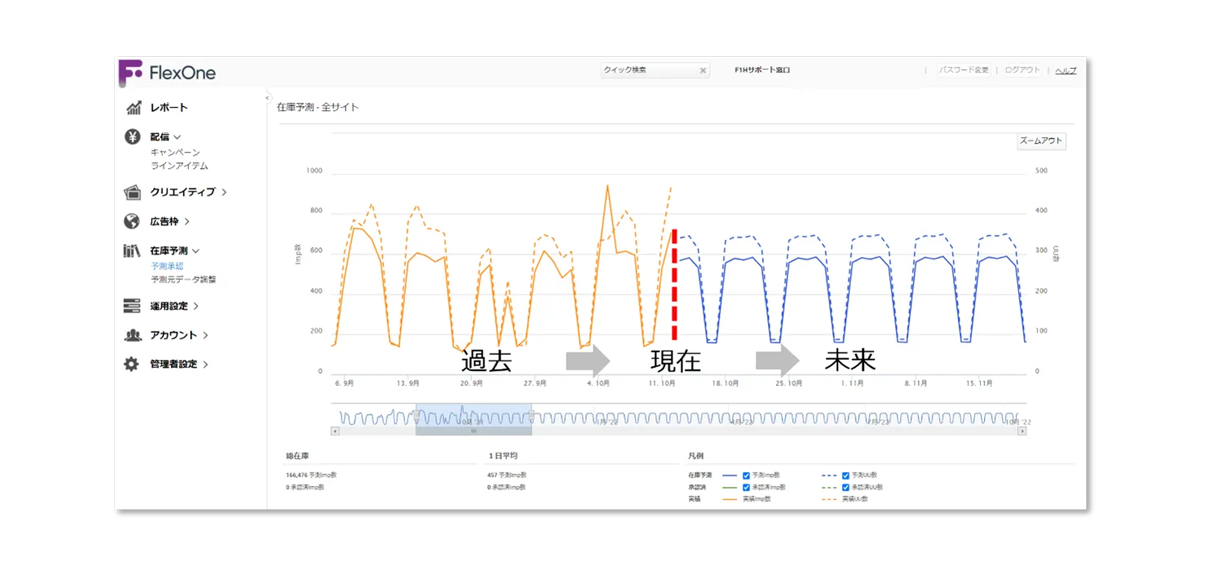Viewport: 1208px width, 572px height.
Task: Open the キャンペーン menu item
Action: [x=175, y=152]
